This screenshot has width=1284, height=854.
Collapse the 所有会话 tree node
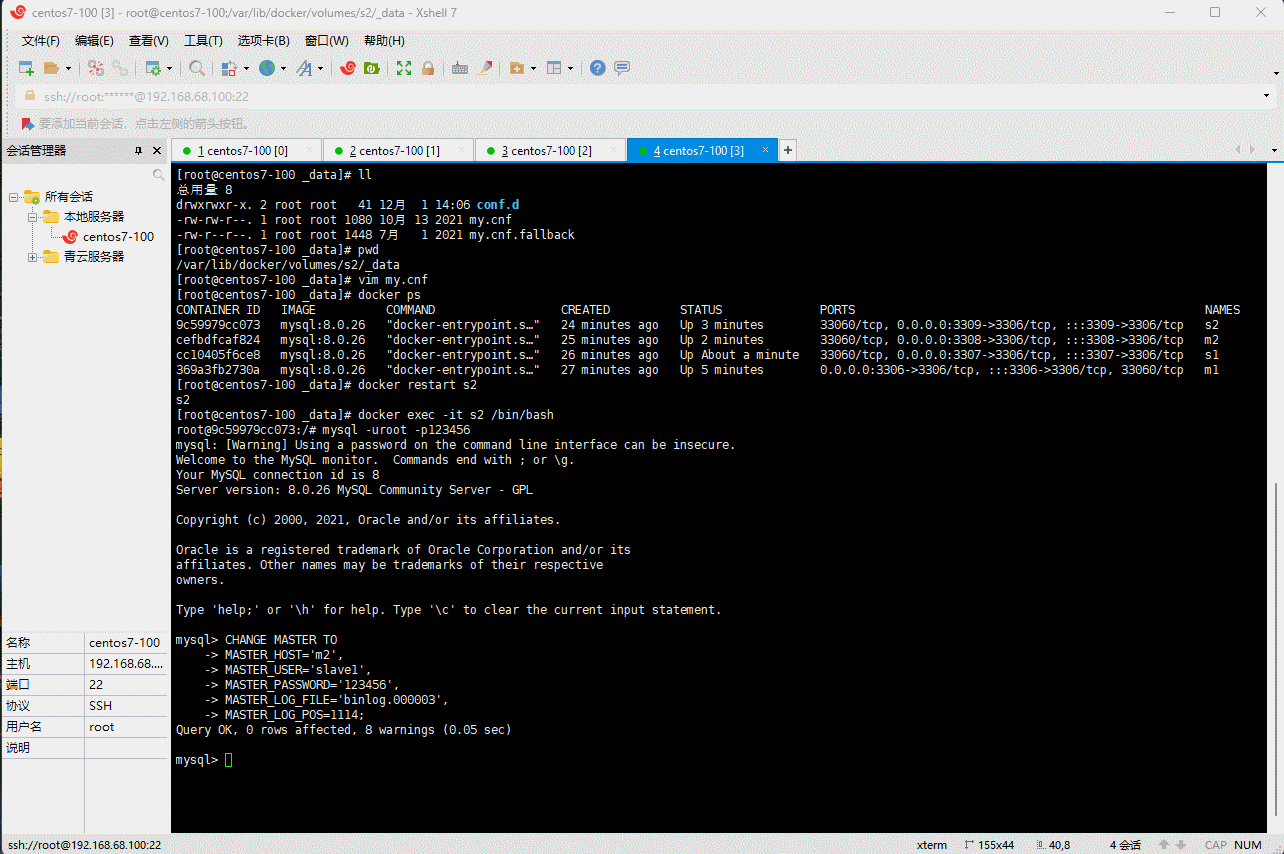click(x=14, y=197)
